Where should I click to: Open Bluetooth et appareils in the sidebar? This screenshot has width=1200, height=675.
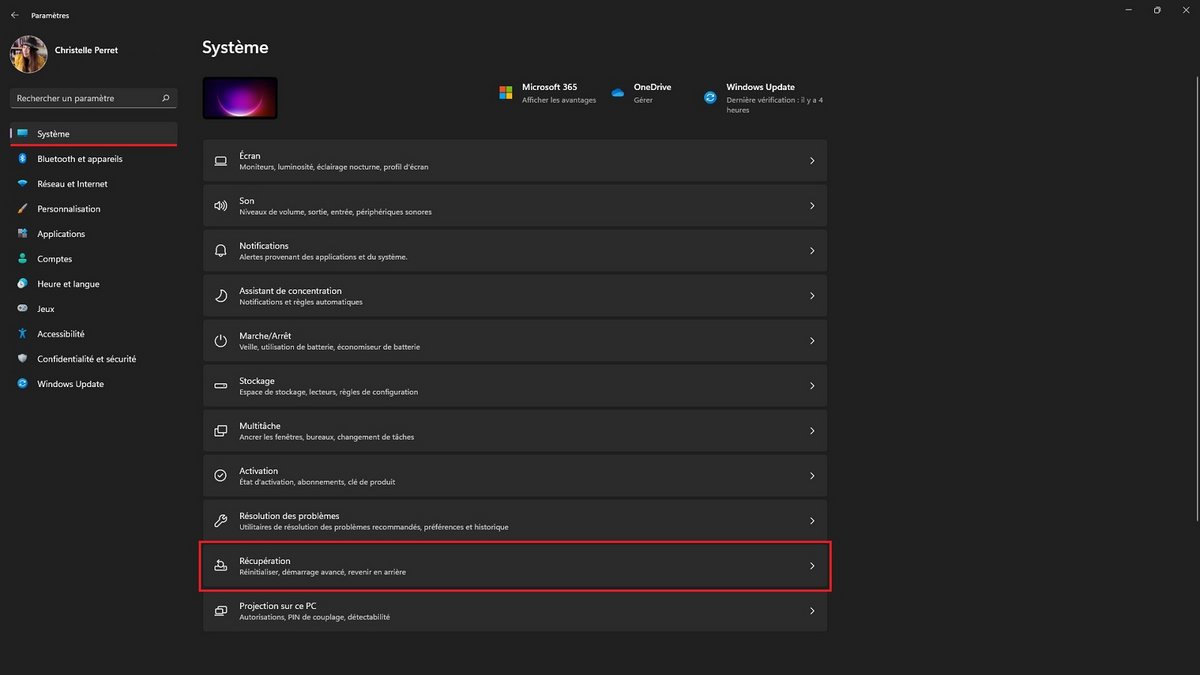click(x=94, y=159)
